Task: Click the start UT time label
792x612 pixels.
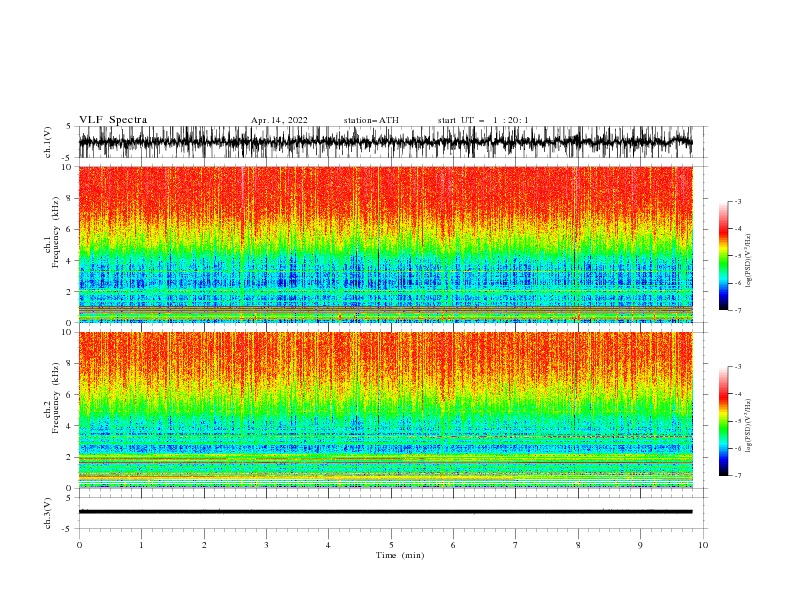Action: pos(483,120)
